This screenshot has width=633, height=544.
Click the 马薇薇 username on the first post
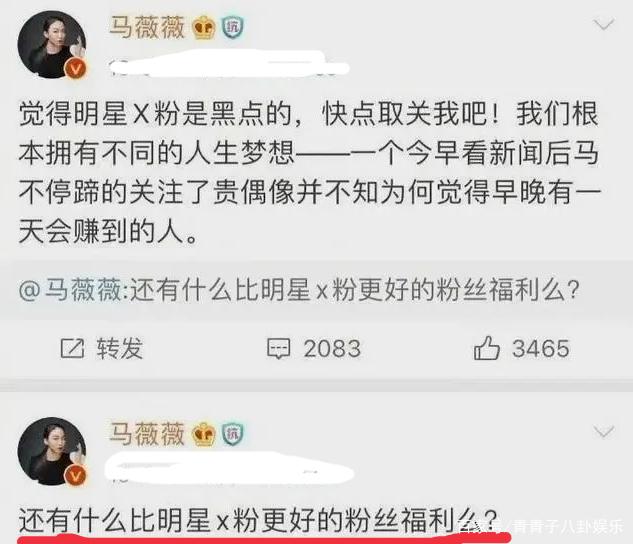pos(147,27)
